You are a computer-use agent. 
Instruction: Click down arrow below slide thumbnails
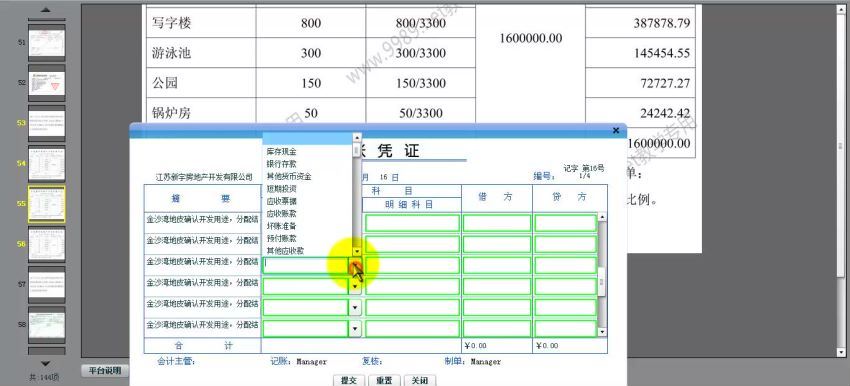tap(46, 364)
